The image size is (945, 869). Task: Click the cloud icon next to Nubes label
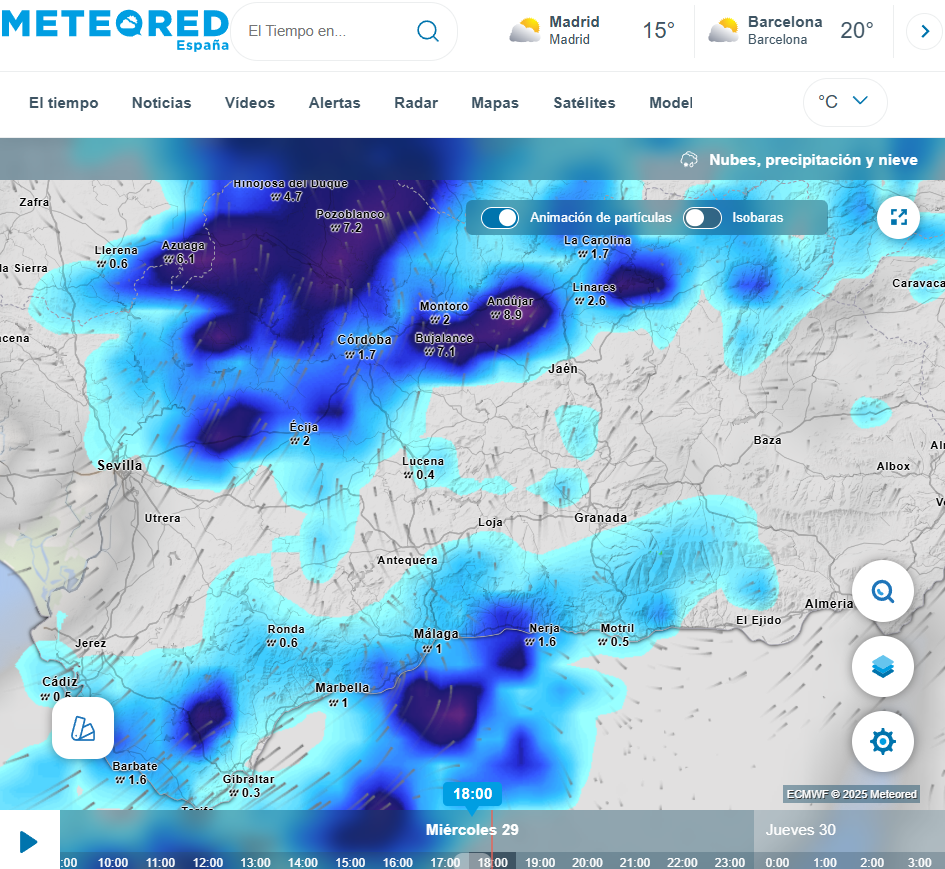click(689, 159)
